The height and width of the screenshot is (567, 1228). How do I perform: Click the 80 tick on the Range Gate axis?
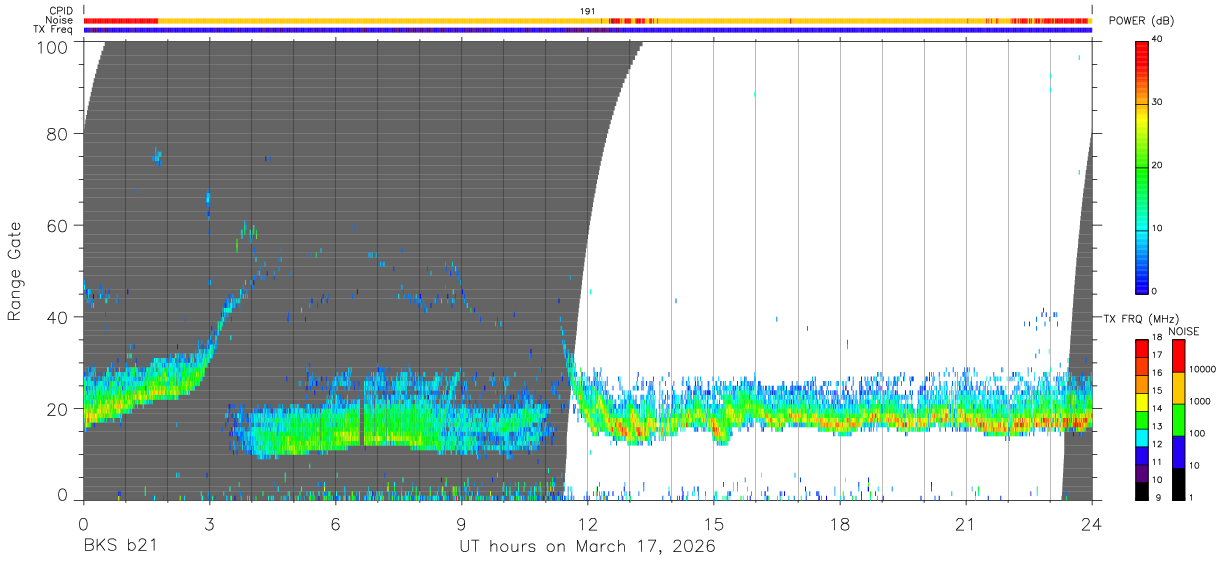click(59, 134)
